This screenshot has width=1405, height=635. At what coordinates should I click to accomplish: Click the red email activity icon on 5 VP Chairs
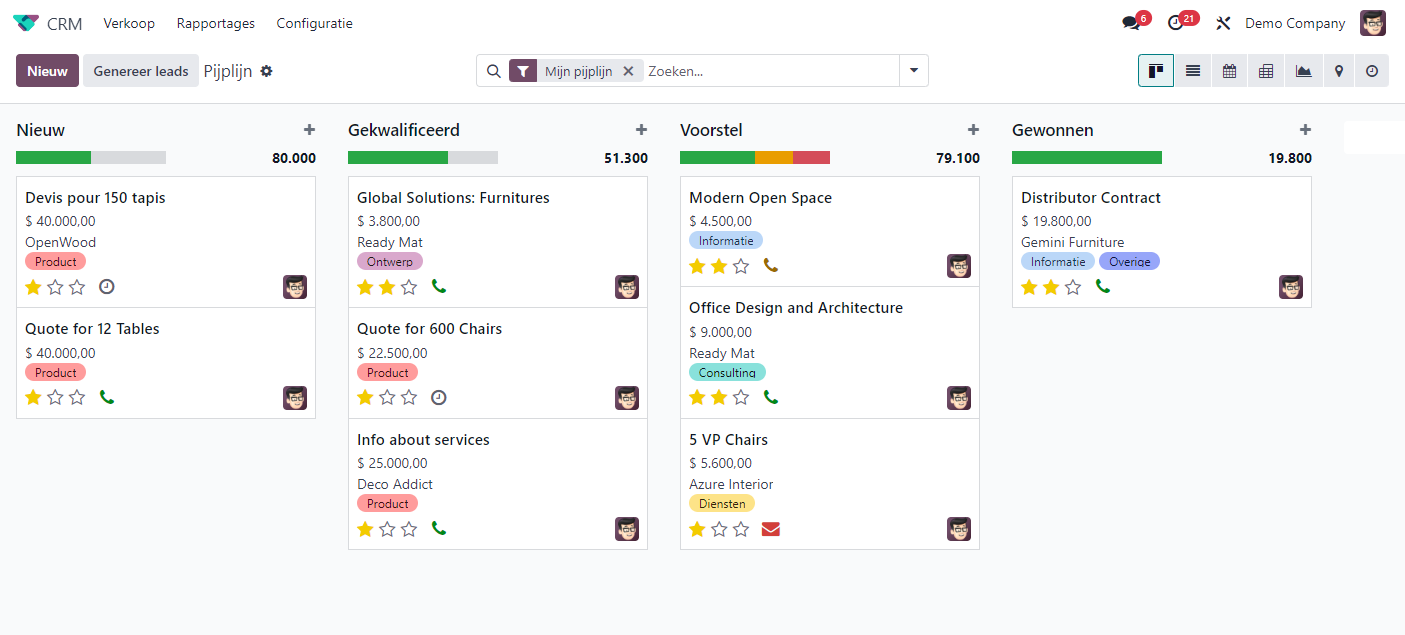click(770, 529)
